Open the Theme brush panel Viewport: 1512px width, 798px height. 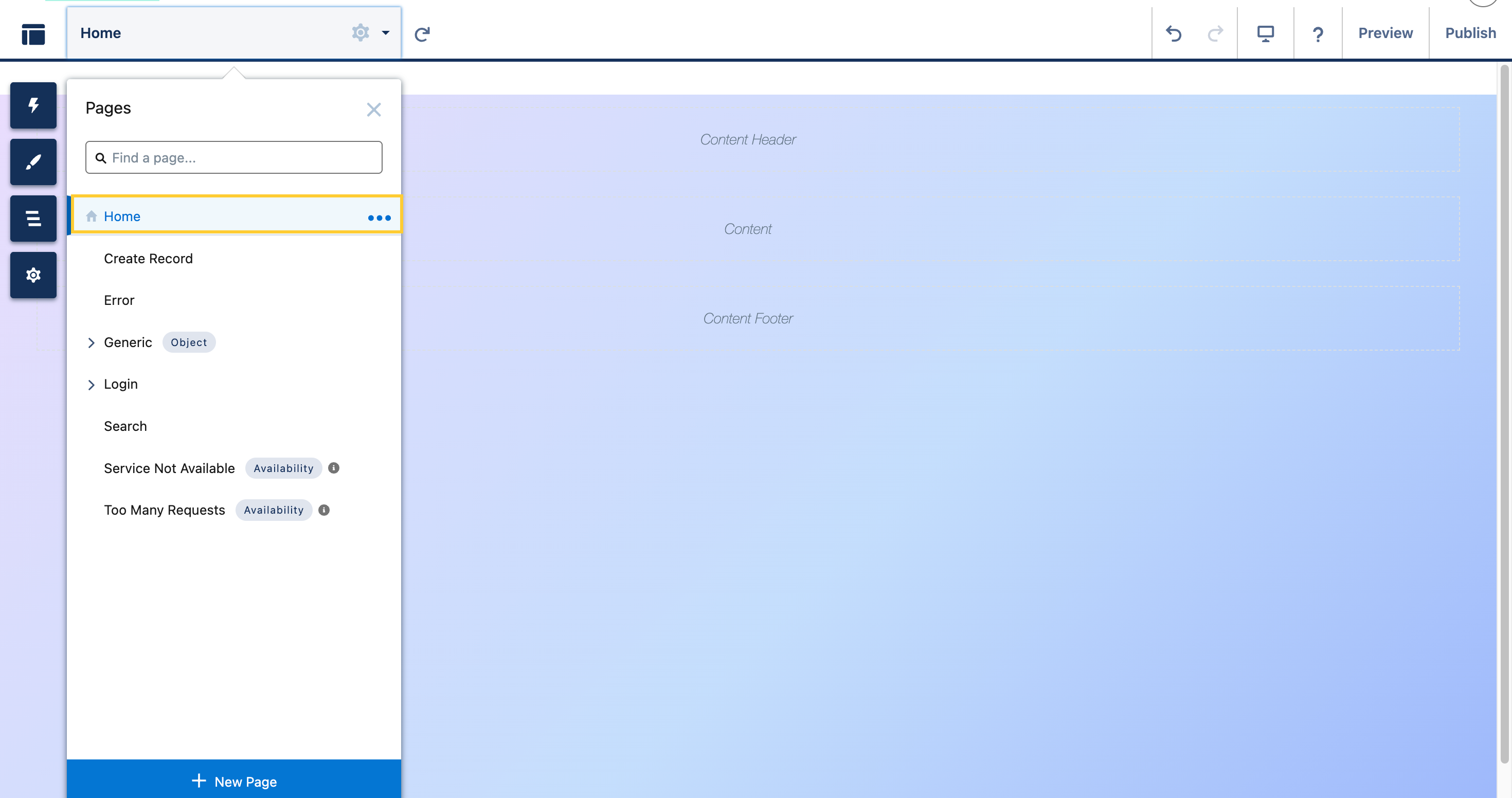coord(33,162)
